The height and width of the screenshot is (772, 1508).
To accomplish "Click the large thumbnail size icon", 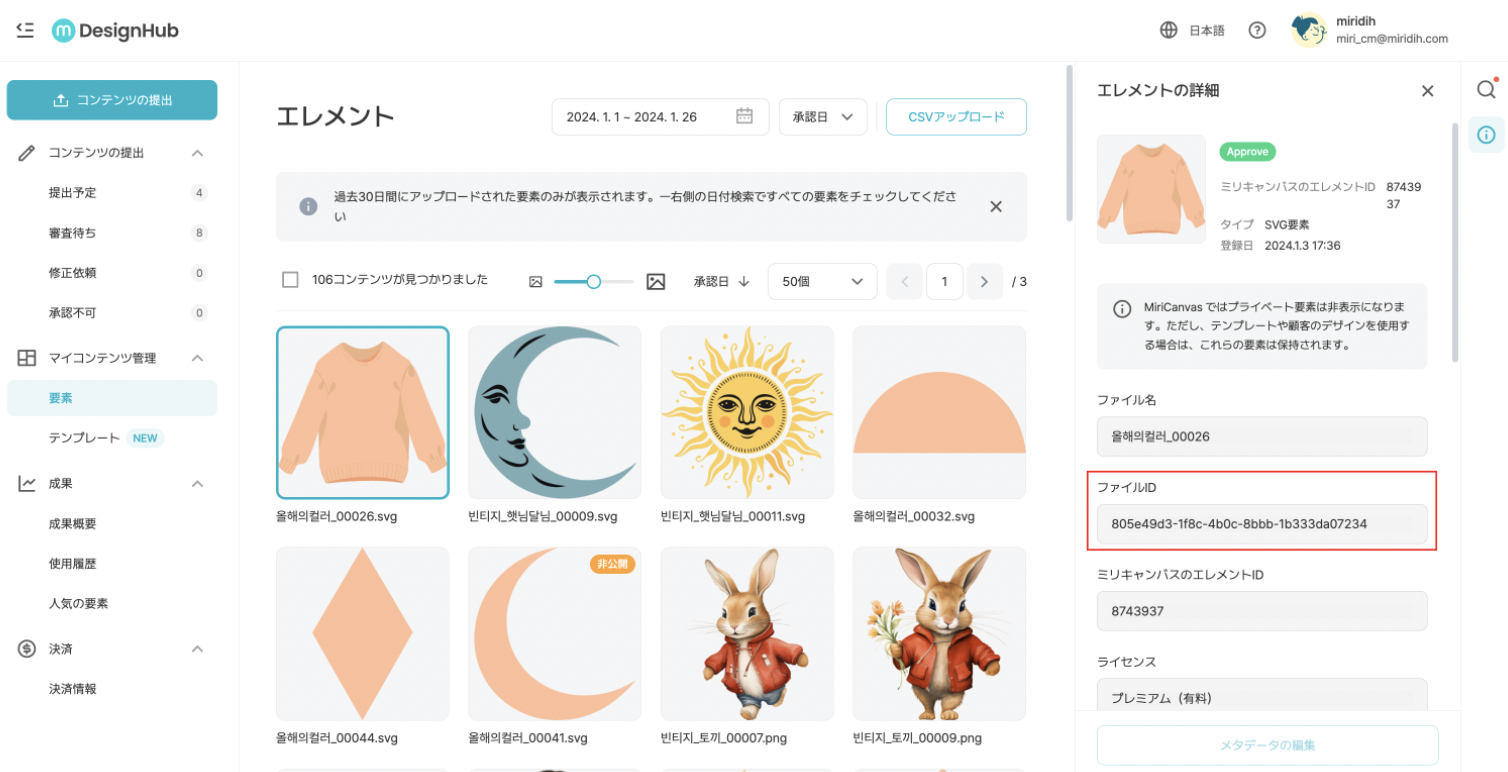I will [656, 282].
